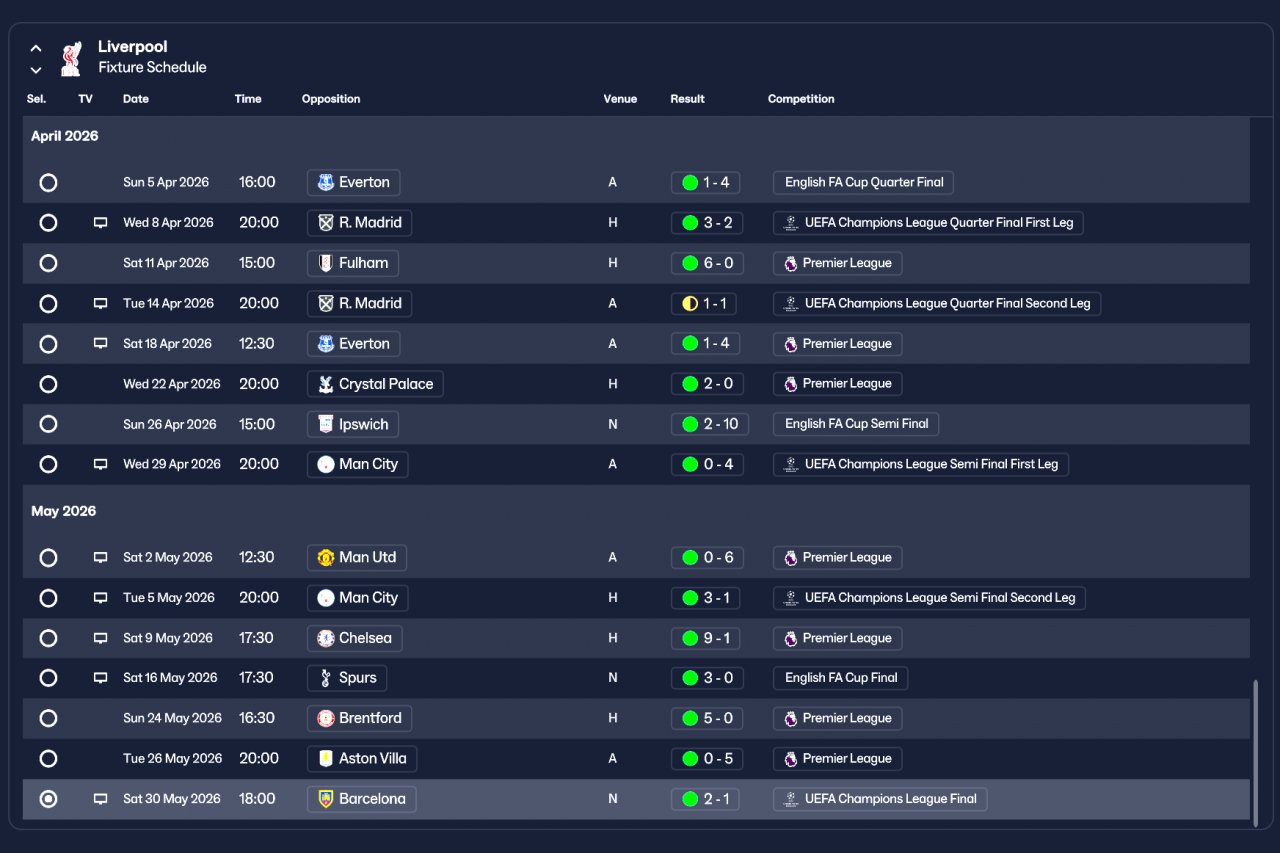Sort by the Competition column header

[801, 99]
